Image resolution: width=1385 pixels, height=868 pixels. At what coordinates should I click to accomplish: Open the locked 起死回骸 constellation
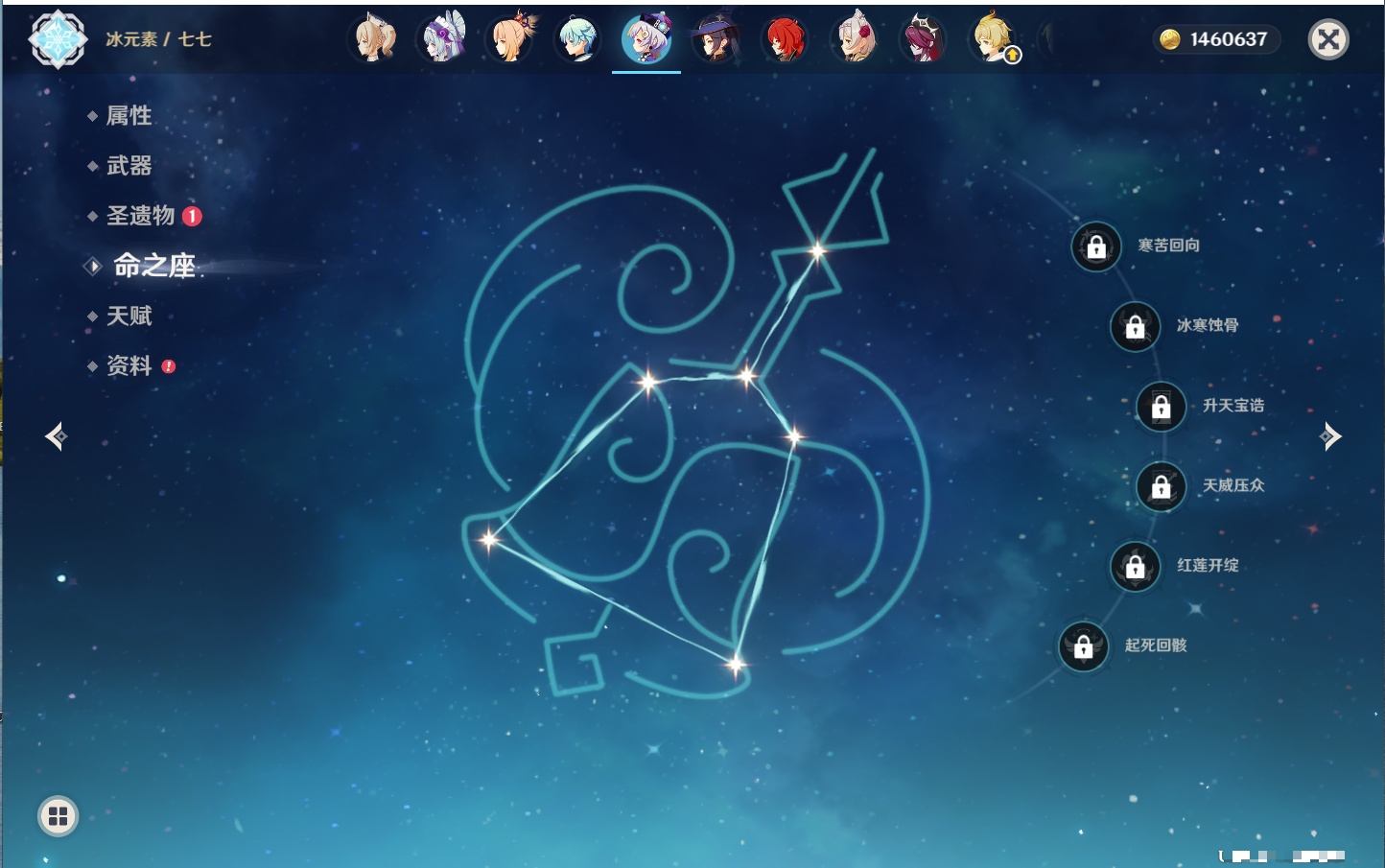point(1084,646)
